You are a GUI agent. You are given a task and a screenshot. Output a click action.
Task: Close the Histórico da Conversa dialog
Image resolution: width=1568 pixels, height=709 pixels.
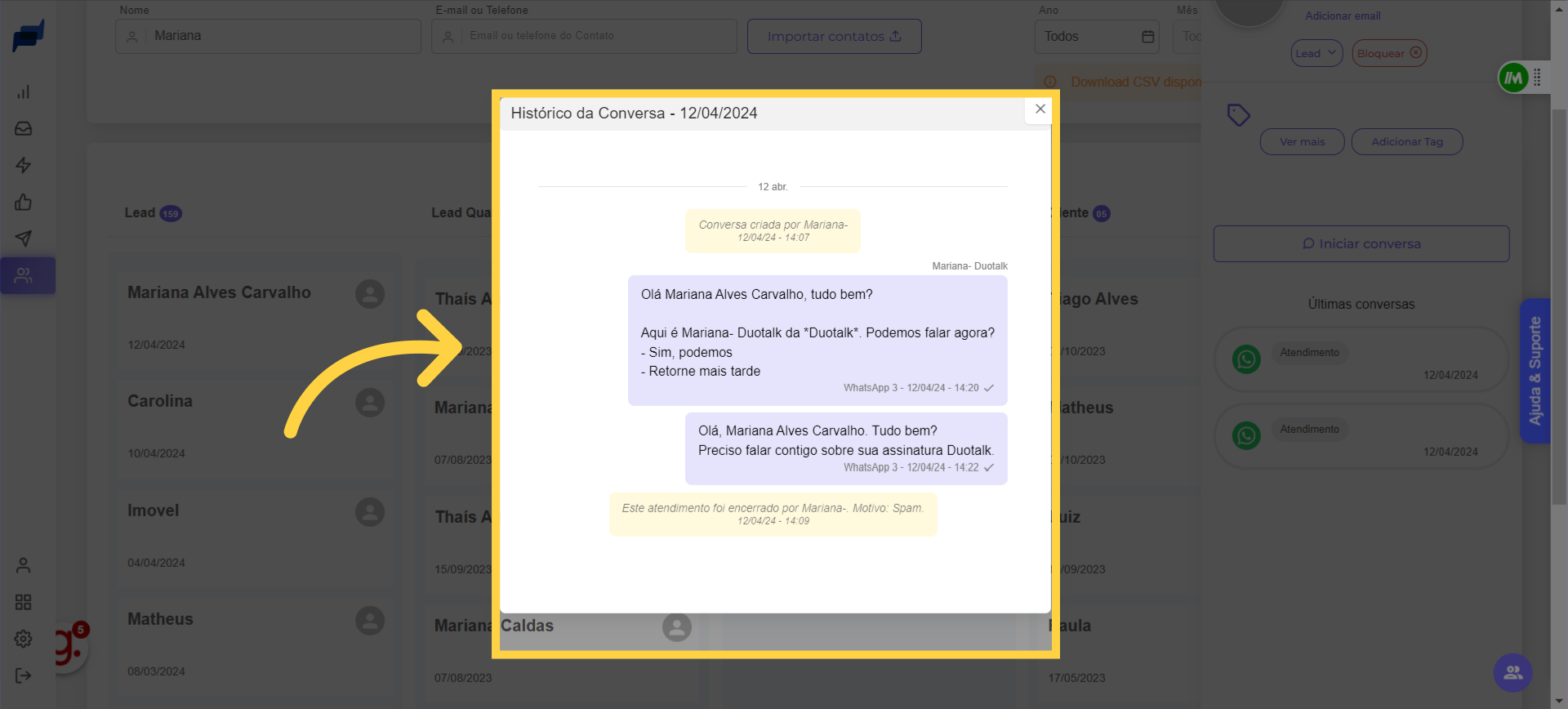pos(1040,109)
